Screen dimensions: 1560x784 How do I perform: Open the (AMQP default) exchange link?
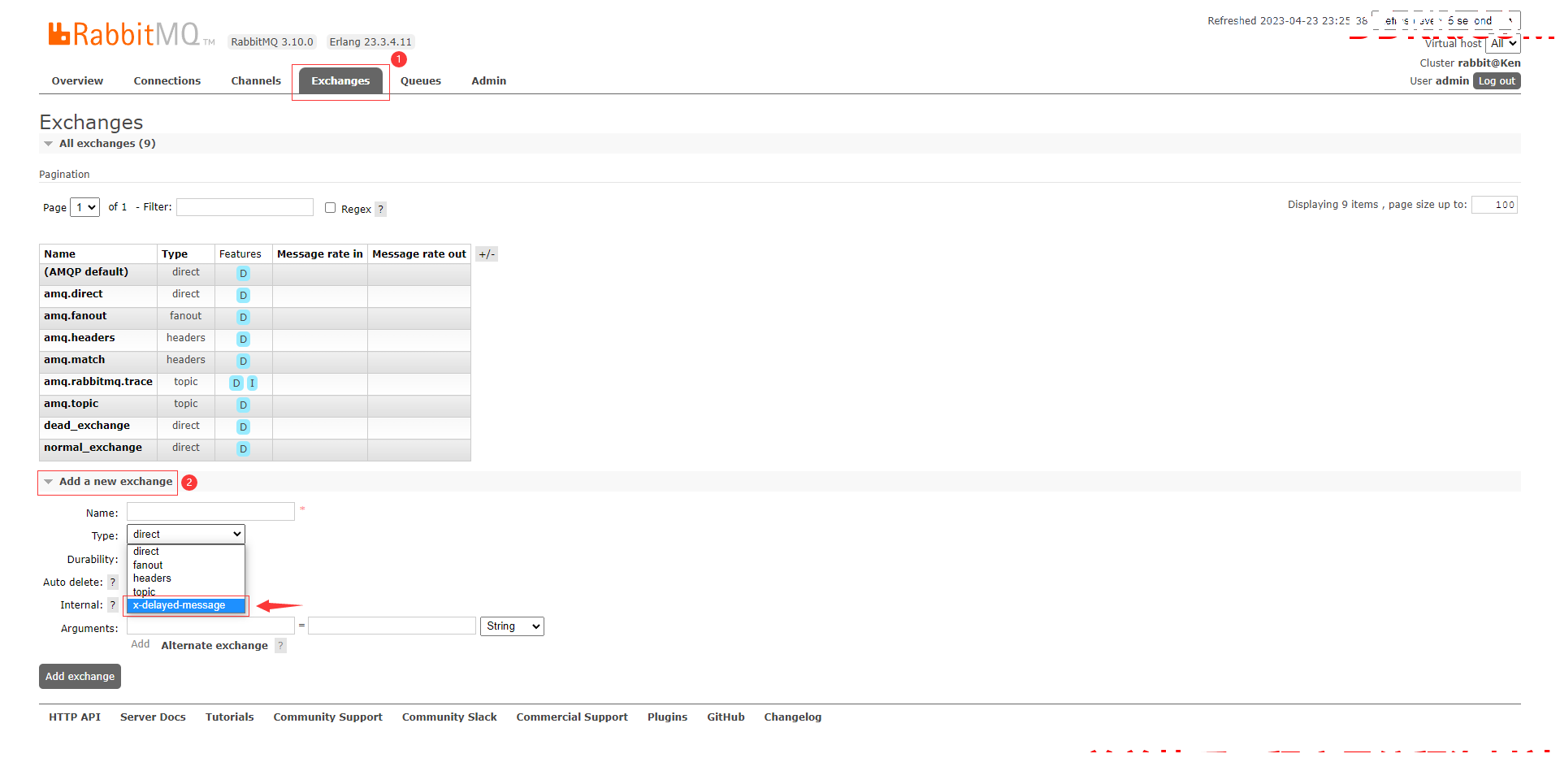pos(86,272)
